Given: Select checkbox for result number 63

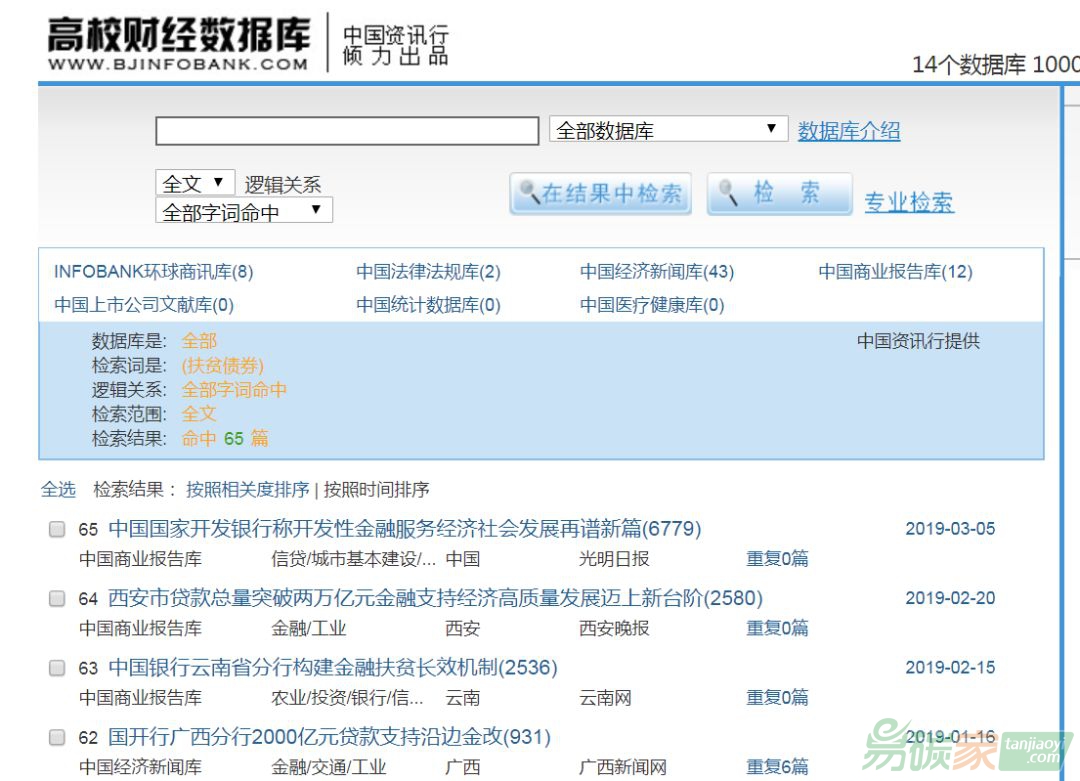Looking at the screenshot, I should coord(57,668).
